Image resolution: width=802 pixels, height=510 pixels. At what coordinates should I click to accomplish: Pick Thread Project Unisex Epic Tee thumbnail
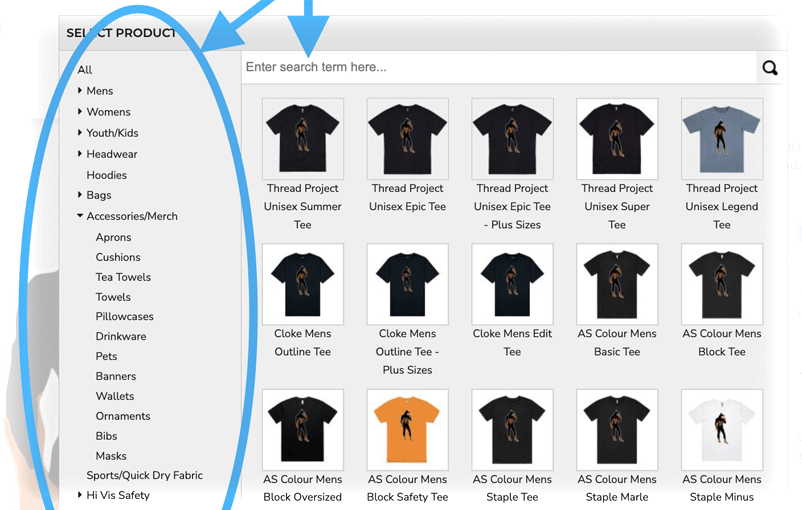[x=408, y=139]
